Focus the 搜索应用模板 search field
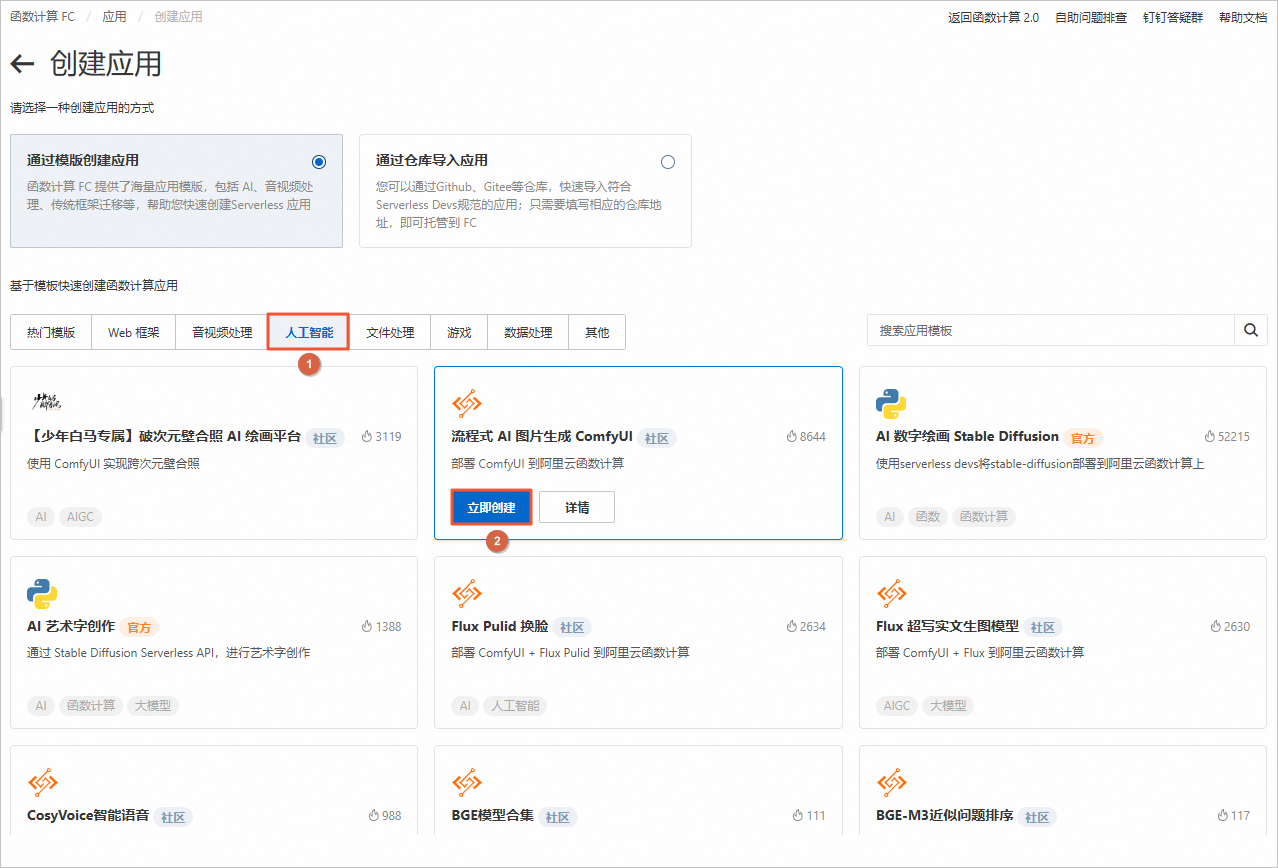This screenshot has width=1278, height=868. [x=1052, y=330]
